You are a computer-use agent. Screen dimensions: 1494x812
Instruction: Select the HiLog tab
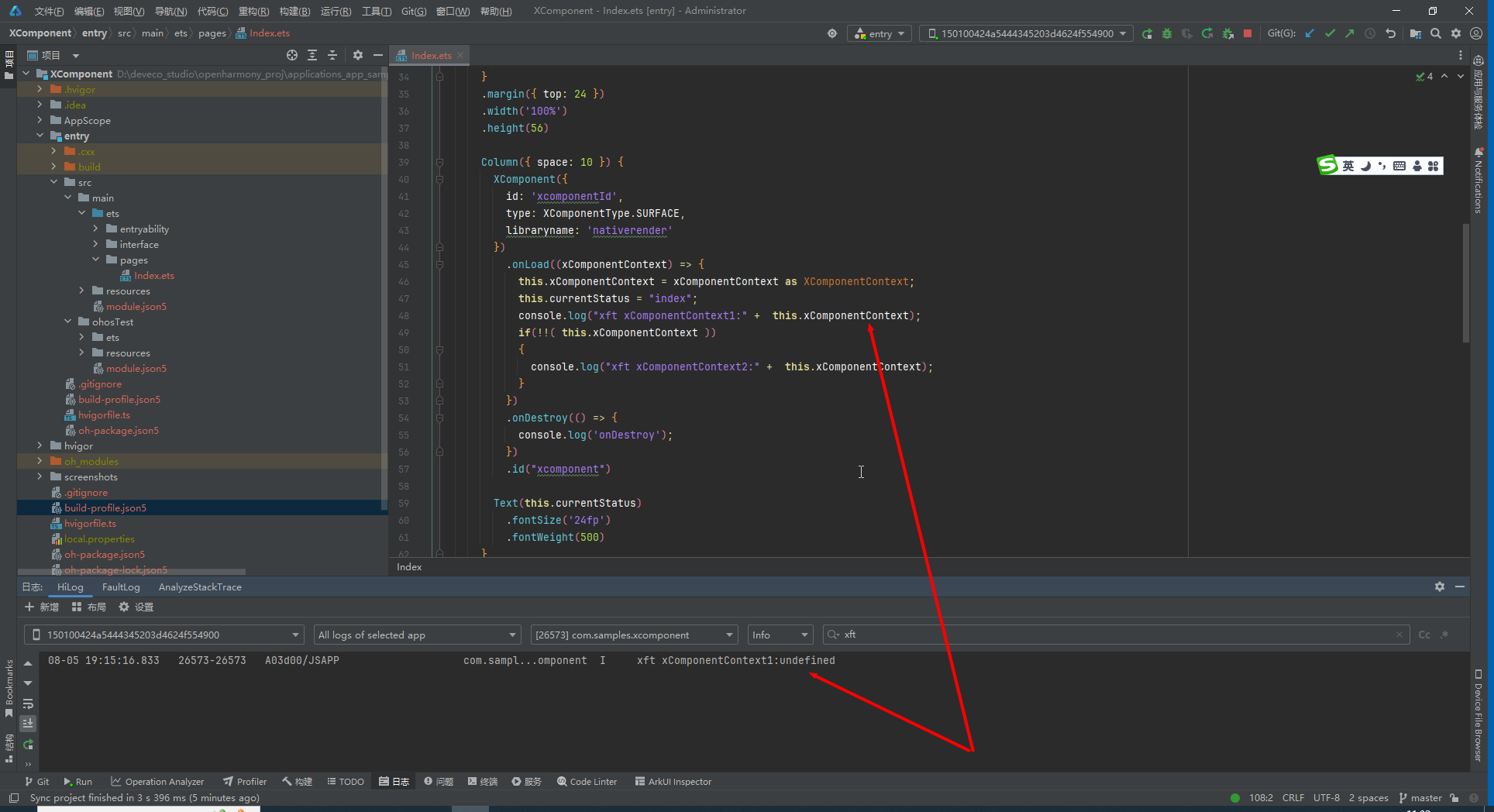click(x=70, y=587)
